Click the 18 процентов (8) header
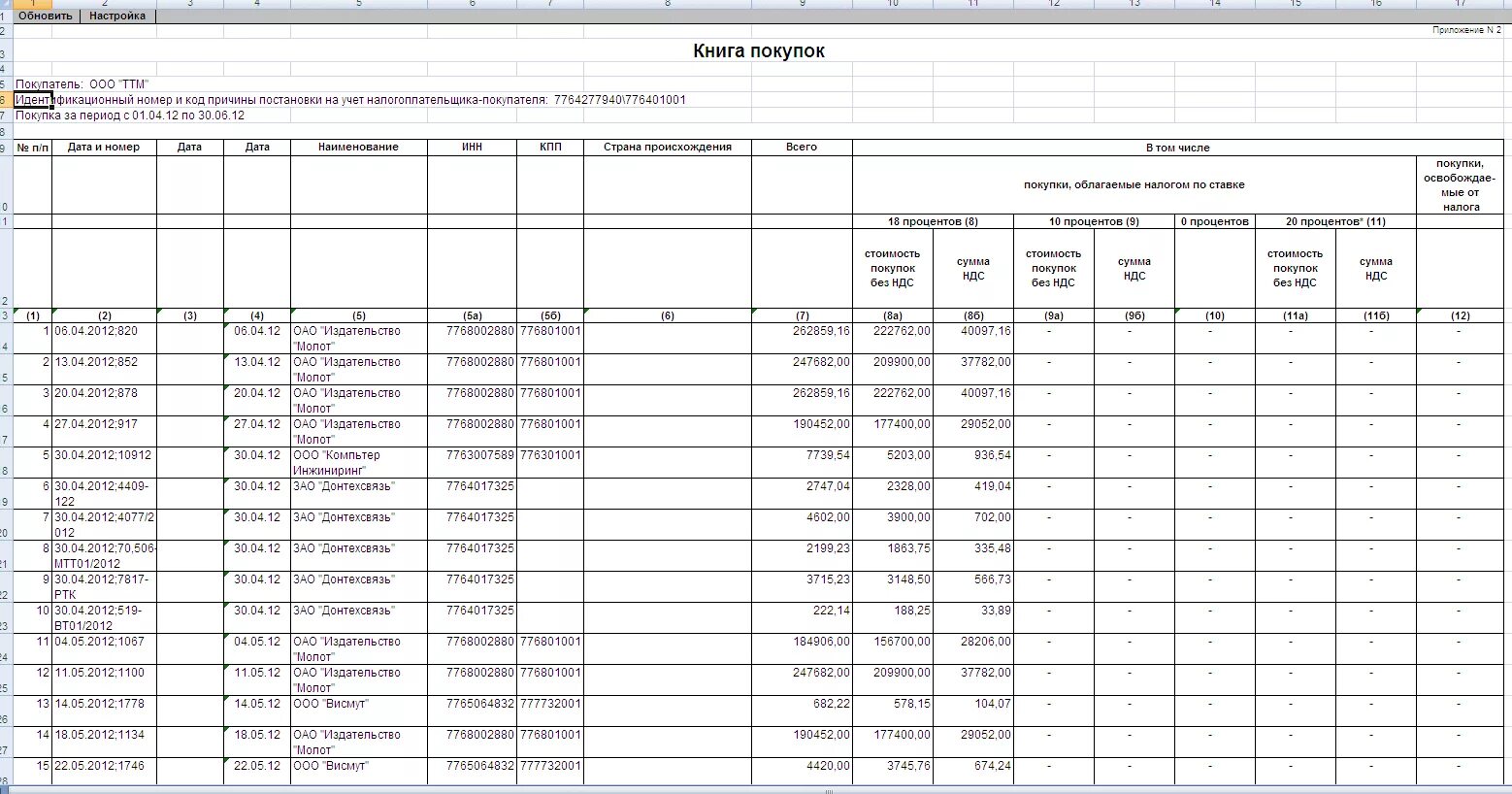The image size is (1512, 794). (933, 221)
